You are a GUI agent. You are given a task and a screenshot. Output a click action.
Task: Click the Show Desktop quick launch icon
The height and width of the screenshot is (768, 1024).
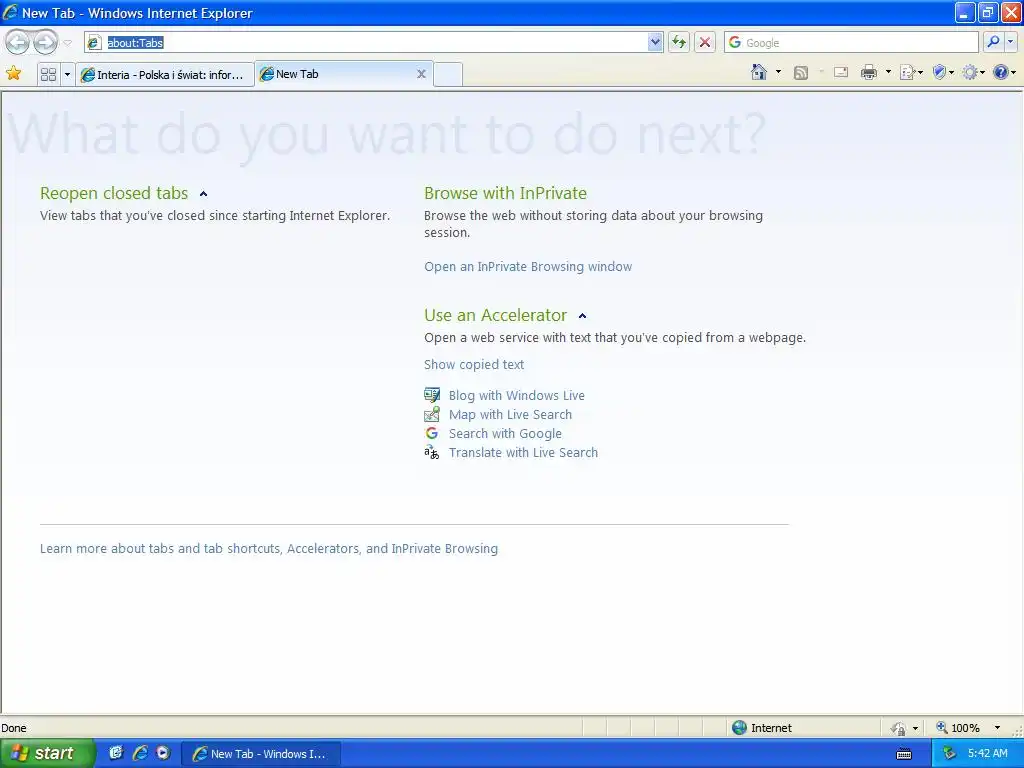[116, 753]
